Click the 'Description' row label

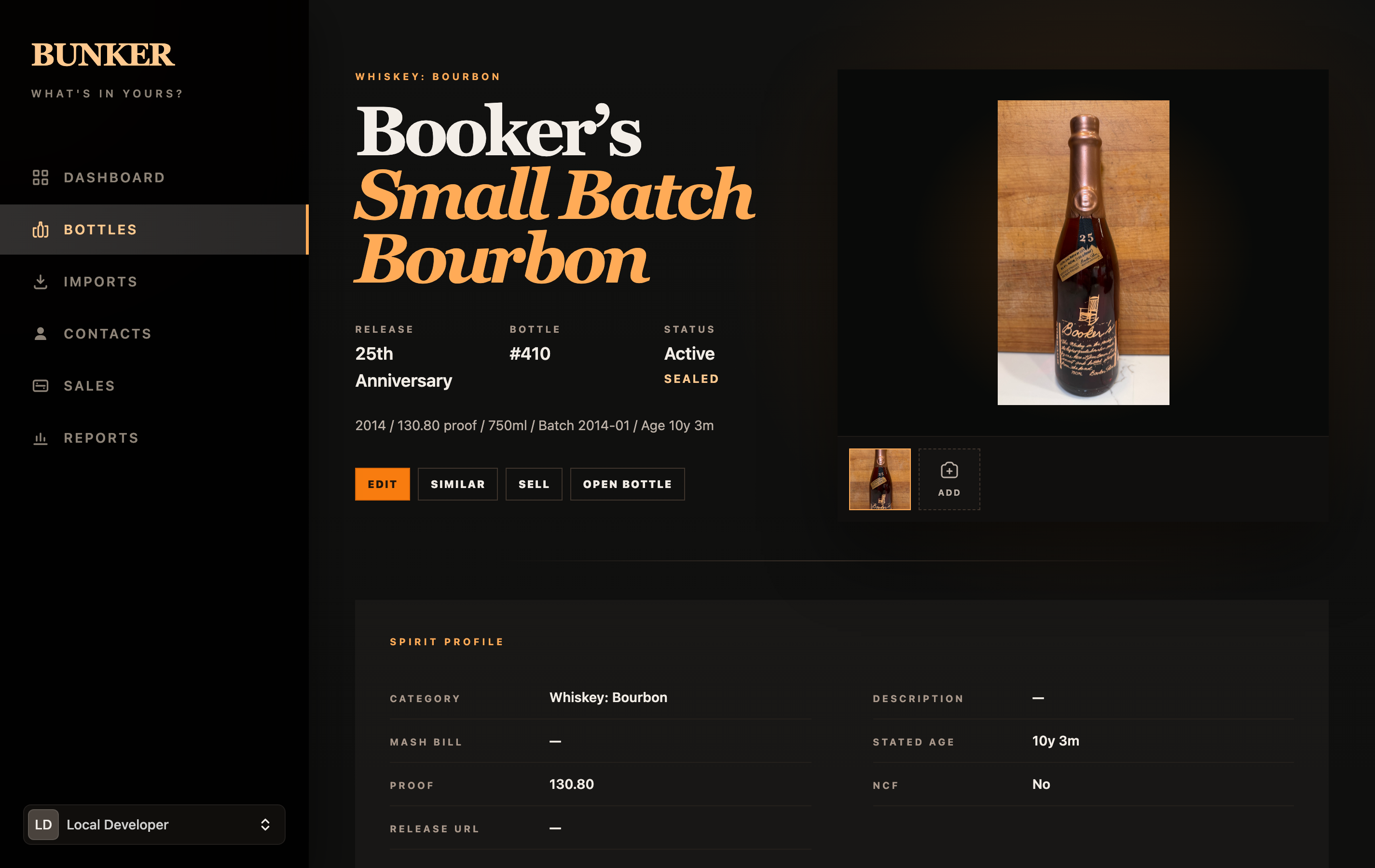[x=918, y=699]
